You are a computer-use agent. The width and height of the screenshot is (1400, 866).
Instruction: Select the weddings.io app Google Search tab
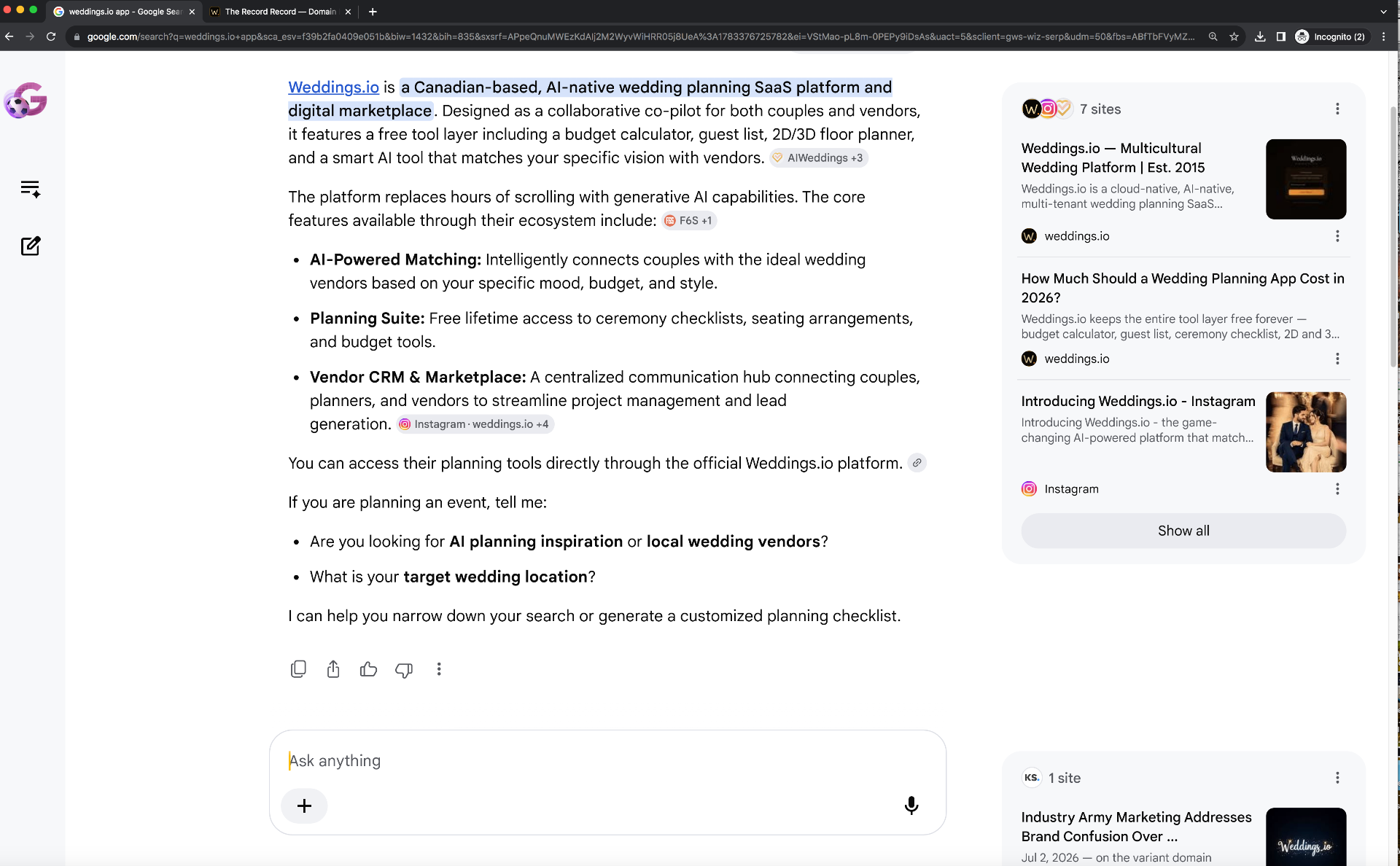point(125,12)
